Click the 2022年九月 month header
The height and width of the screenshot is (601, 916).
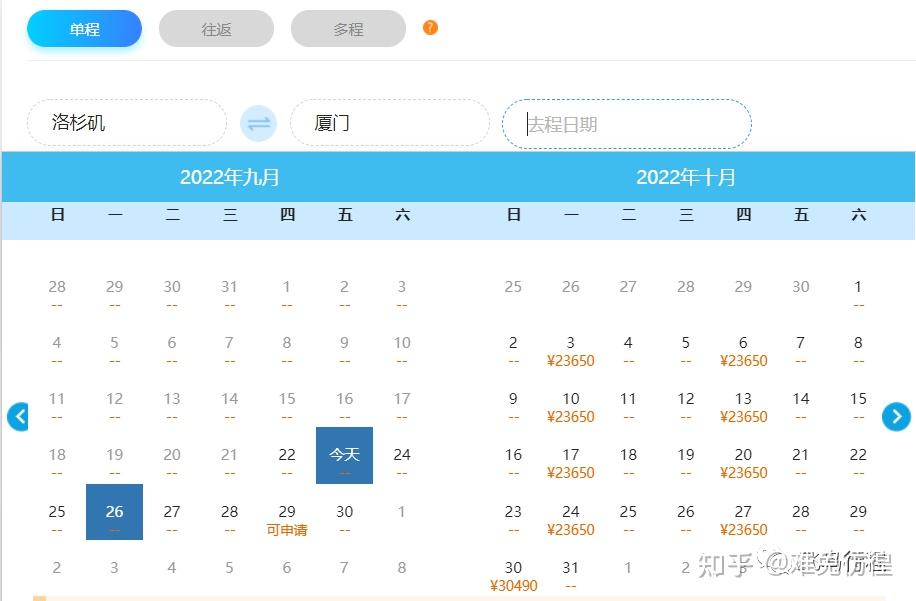[230, 177]
